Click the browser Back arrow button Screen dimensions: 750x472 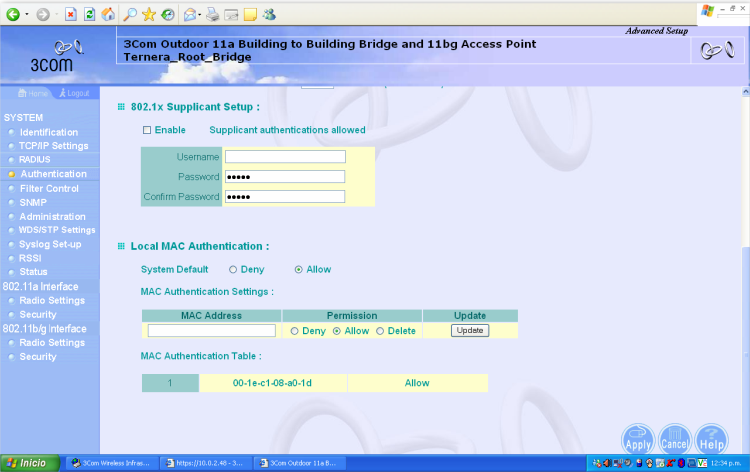click(13, 15)
